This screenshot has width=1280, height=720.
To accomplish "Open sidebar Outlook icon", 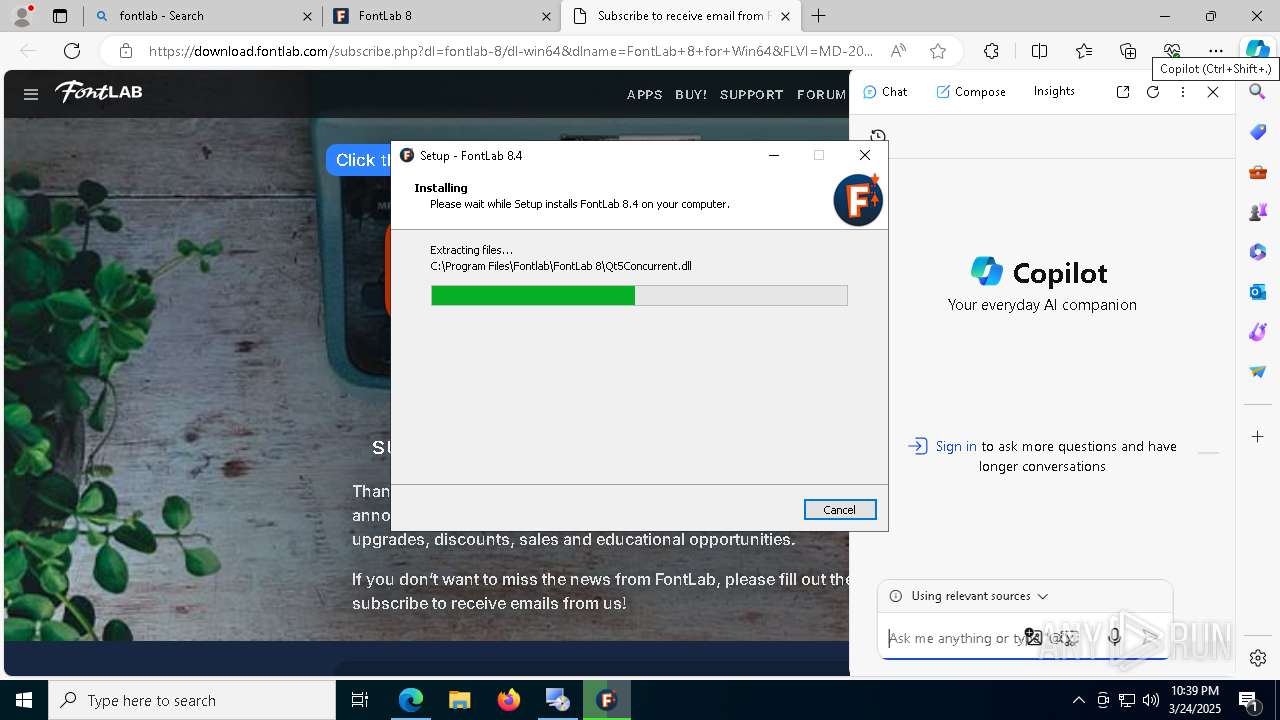I will click(1258, 292).
